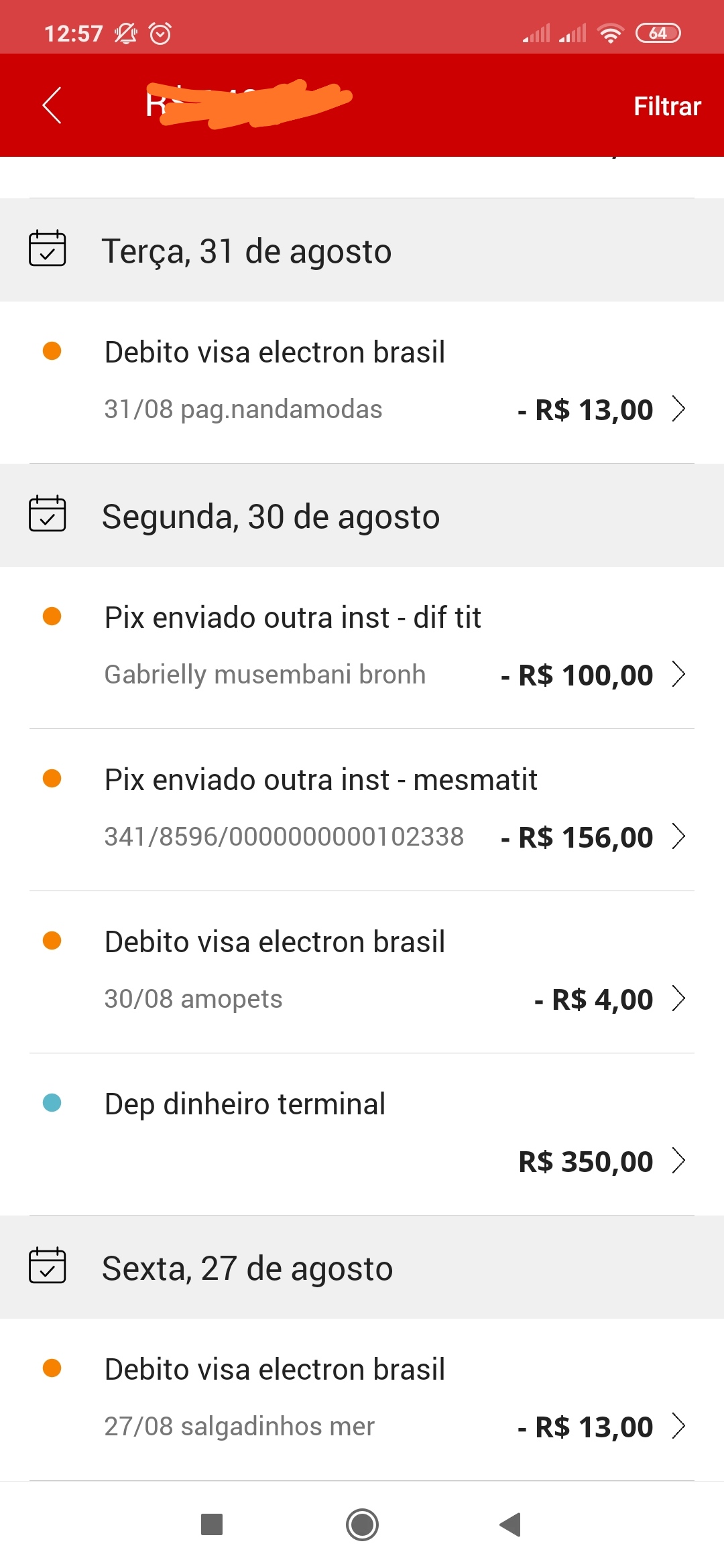The width and height of the screenshot is (724, 1568).
Task: Tap calendar icon for Segunda, 30 de agosto
Action: point(48,514)
